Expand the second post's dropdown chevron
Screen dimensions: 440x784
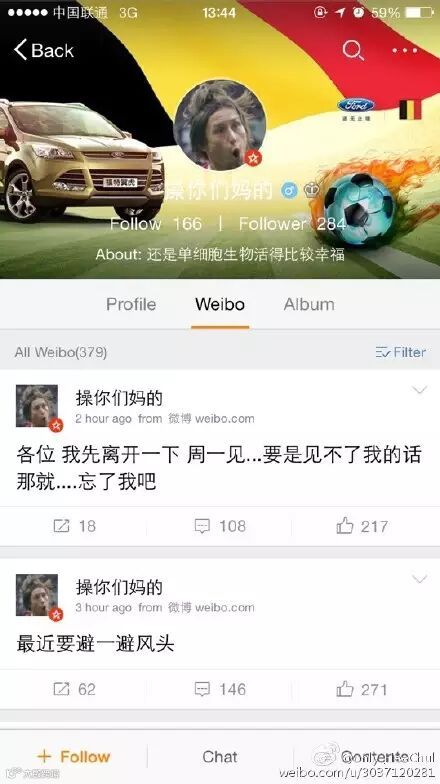pyautogui.click(x=419, y=579)
